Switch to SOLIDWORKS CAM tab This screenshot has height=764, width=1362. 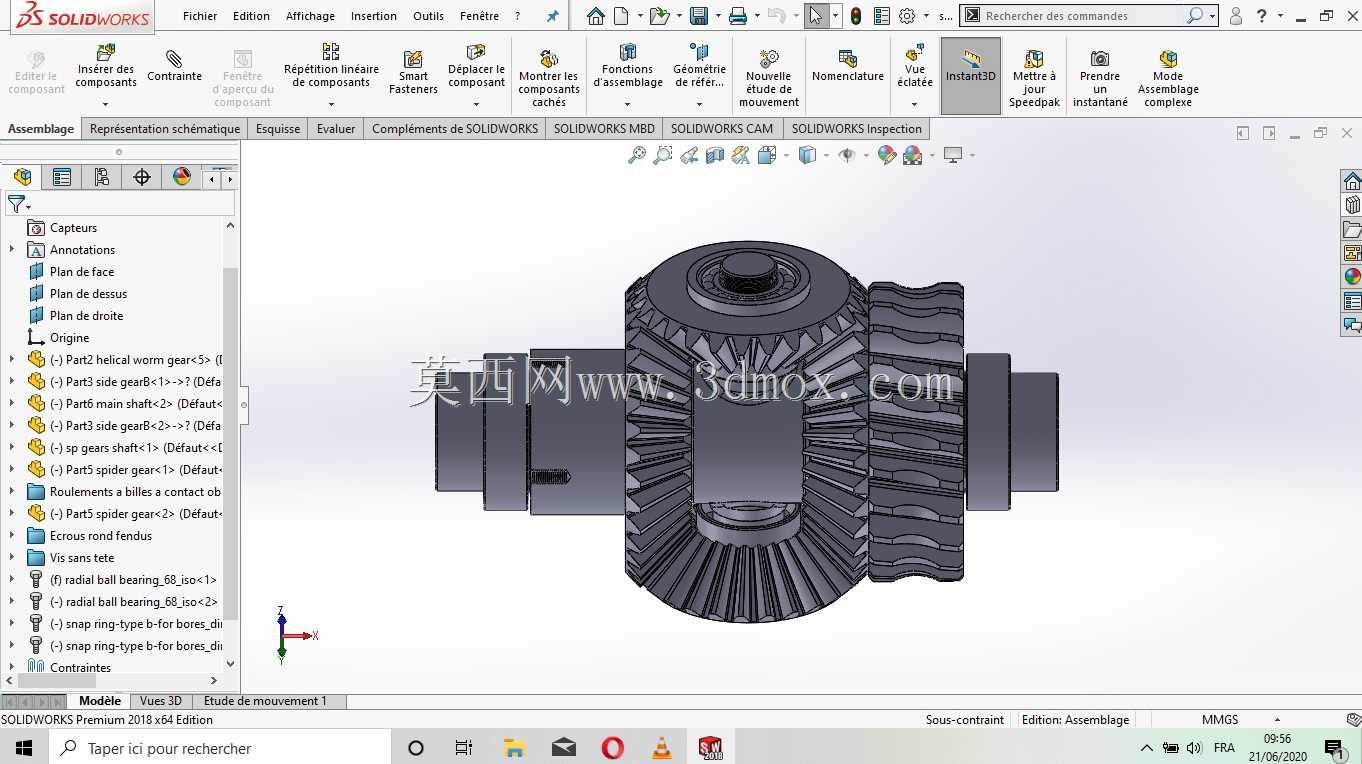[x=722, y=129]
